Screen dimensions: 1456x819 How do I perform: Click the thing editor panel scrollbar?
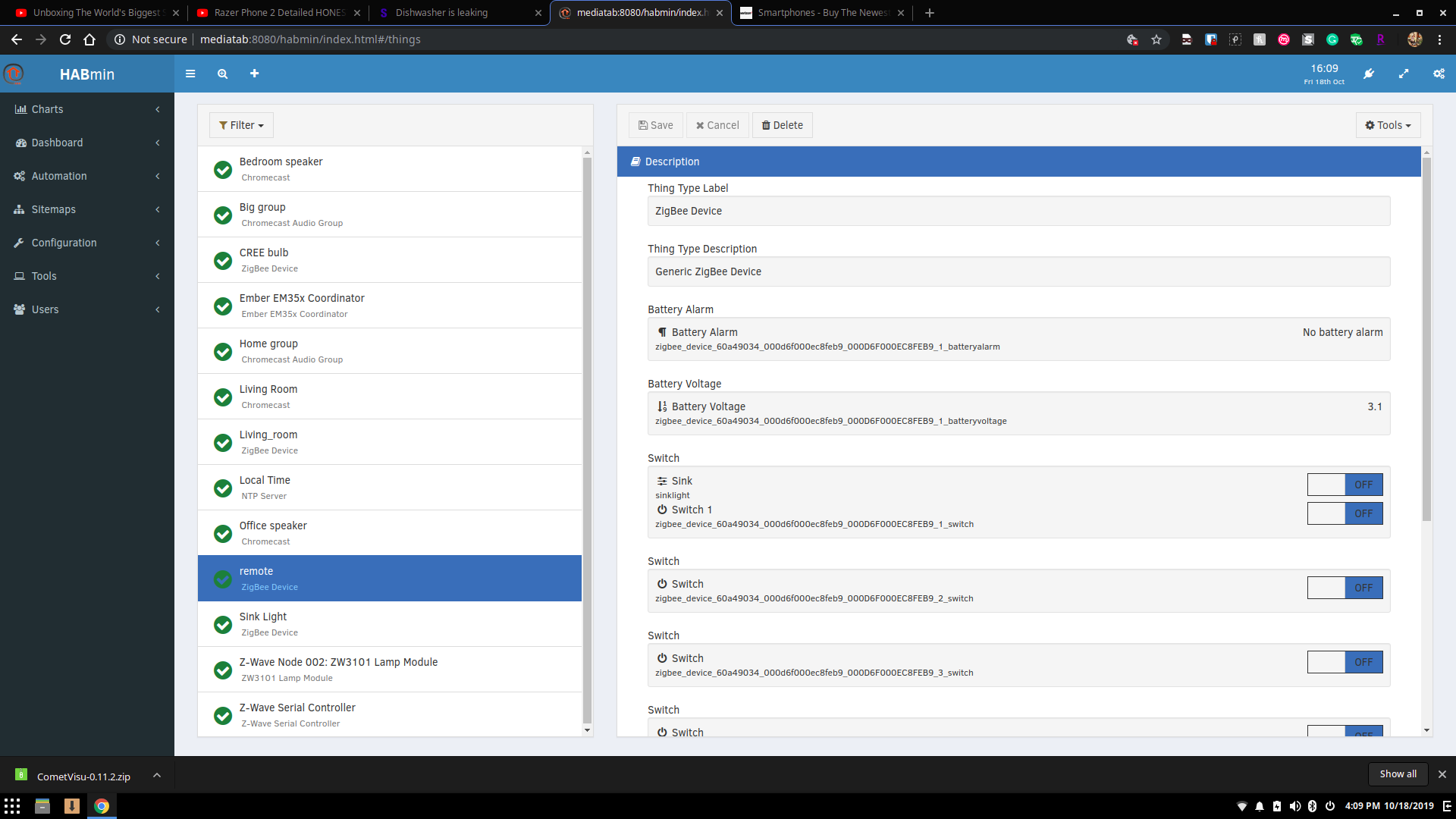coord(1426,339)
